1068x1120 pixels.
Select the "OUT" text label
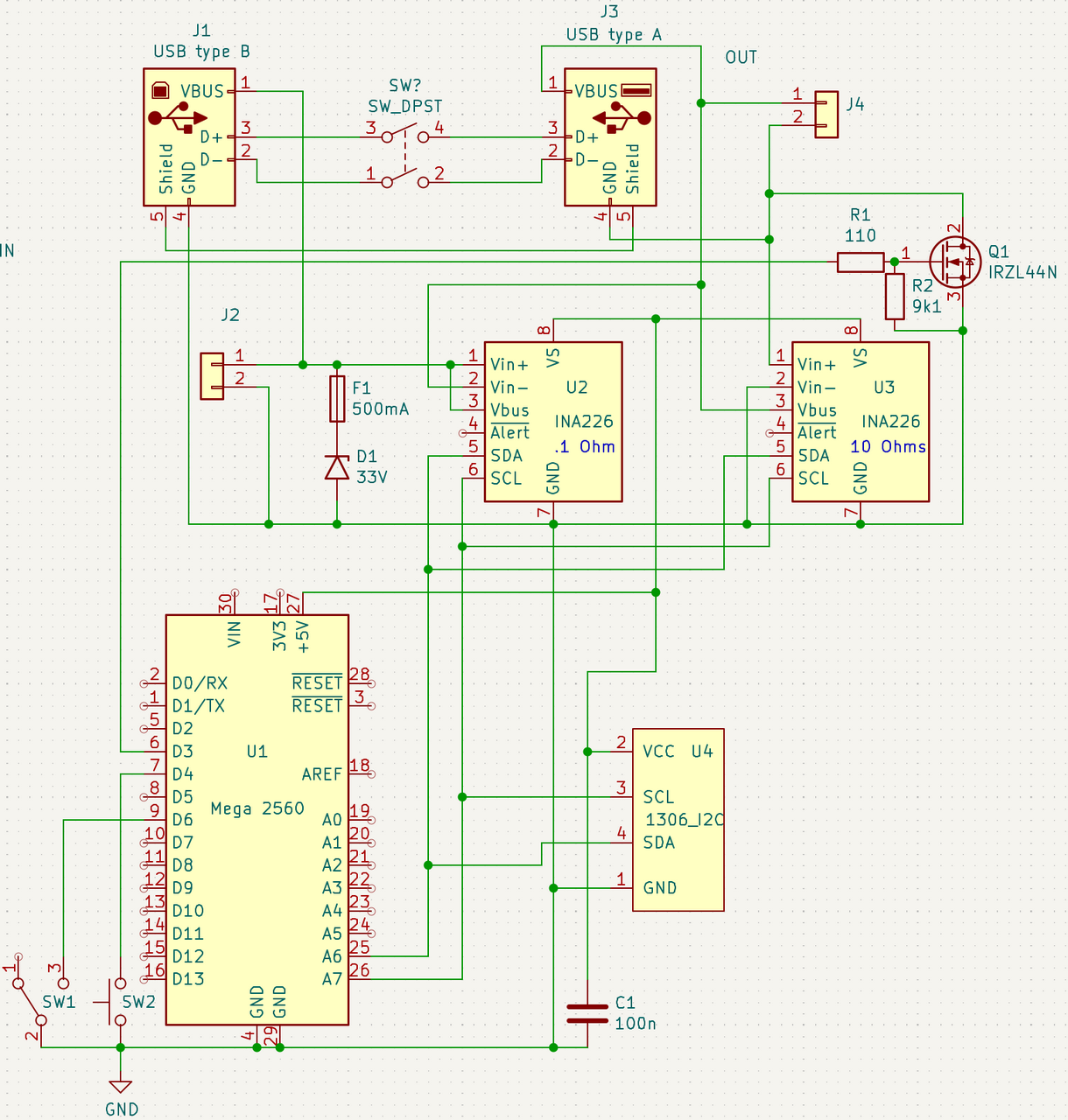pos(741,58)
